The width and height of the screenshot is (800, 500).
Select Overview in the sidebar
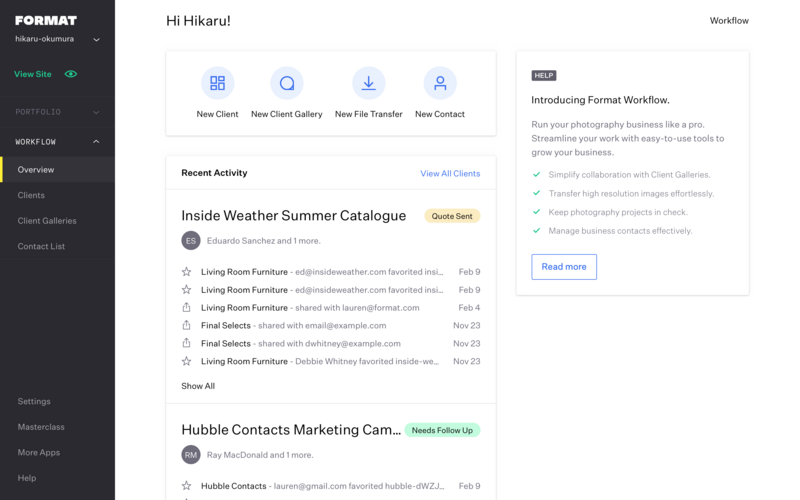[x=57, y=170]
